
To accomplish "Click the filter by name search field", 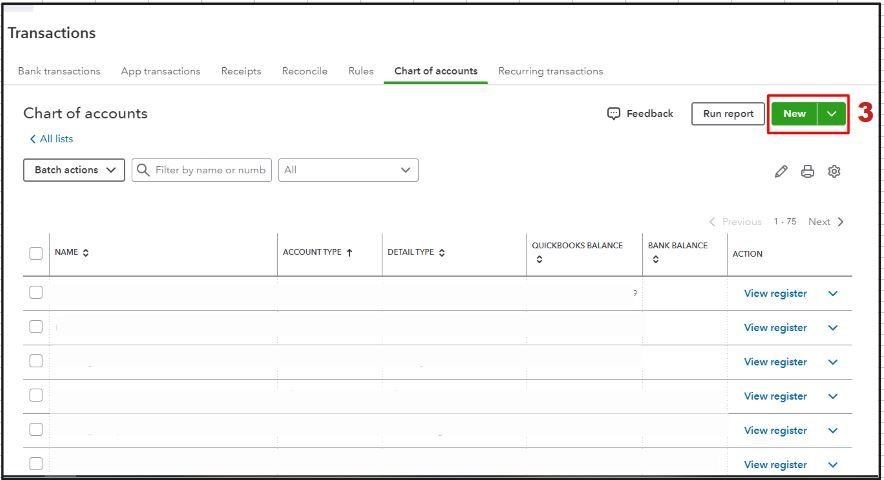I will coord(210,170).
